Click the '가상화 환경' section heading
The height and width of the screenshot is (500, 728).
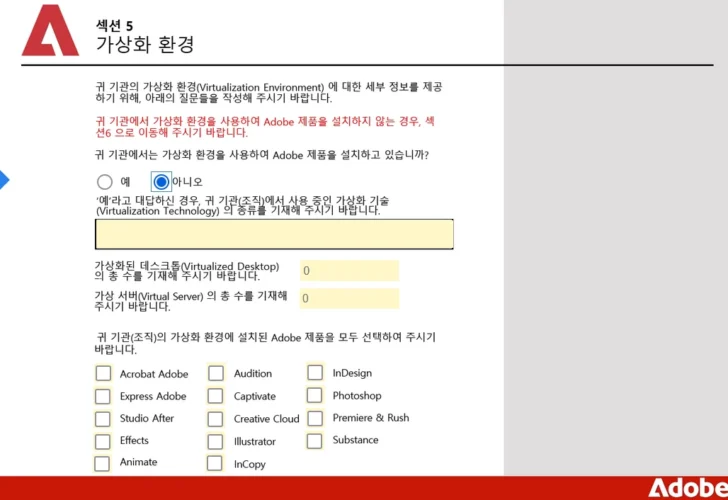click(x=145, y=45)
